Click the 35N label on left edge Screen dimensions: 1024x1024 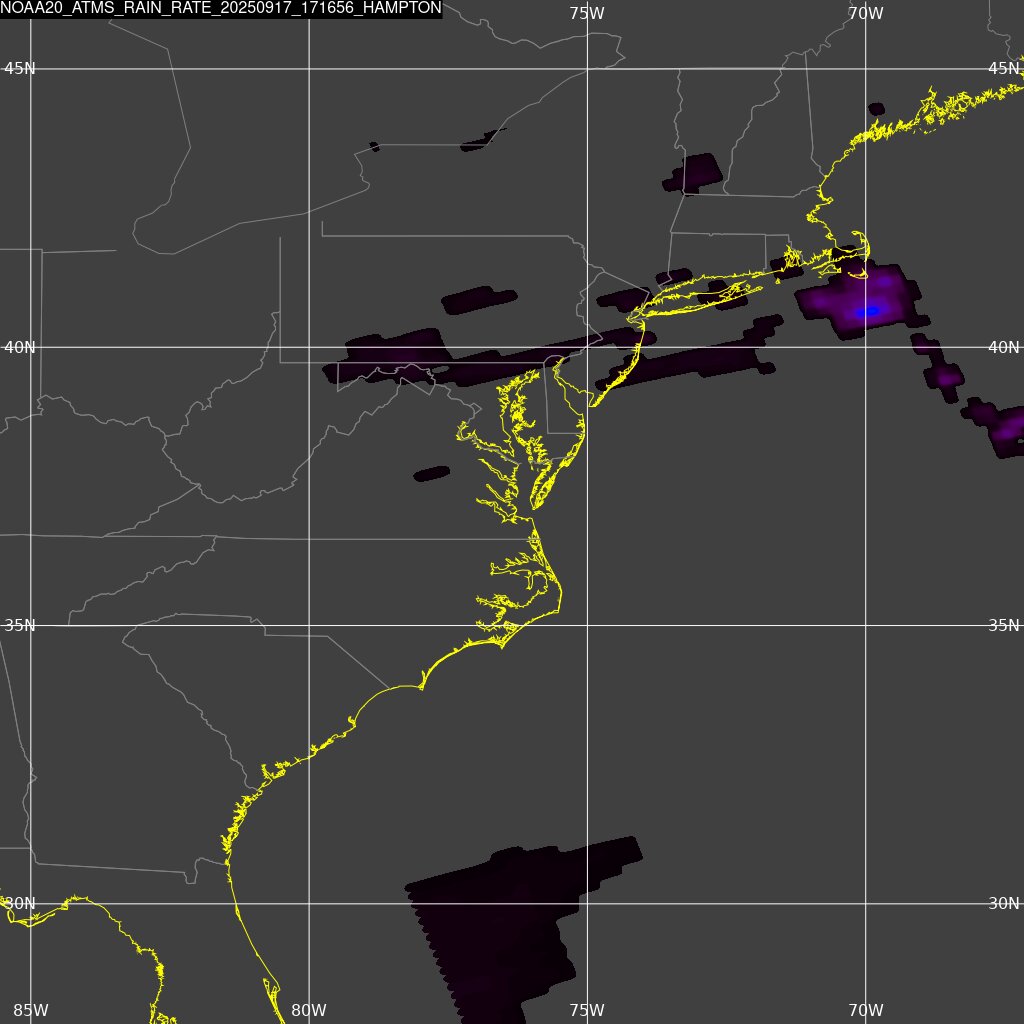coord(20,626)
